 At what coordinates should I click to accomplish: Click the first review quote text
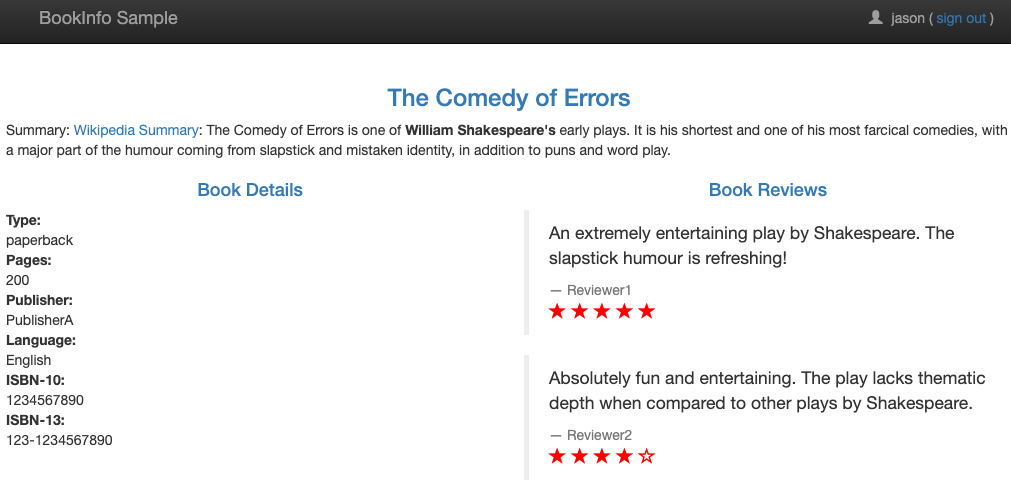[752, 246]
